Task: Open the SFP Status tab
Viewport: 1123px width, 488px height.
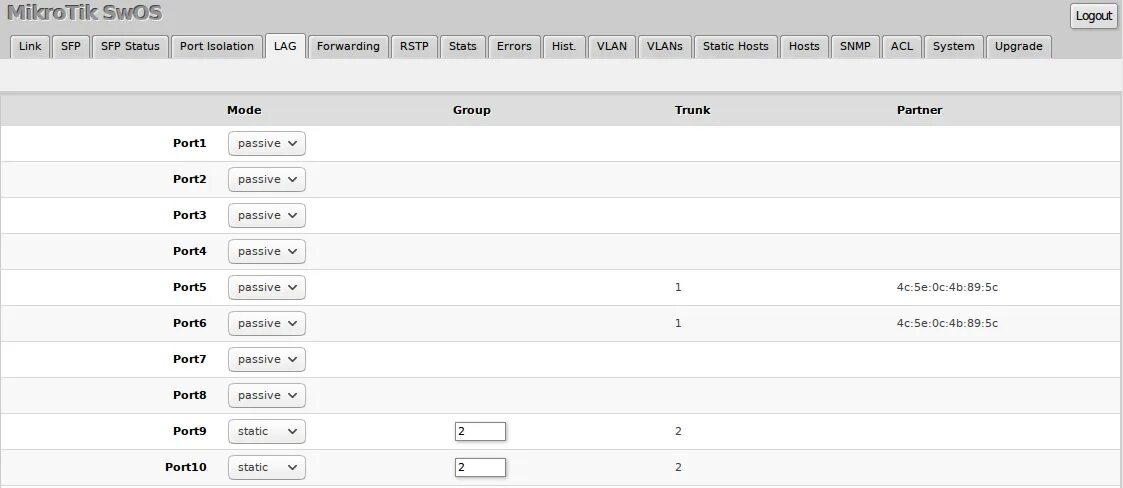Action: 130,47
